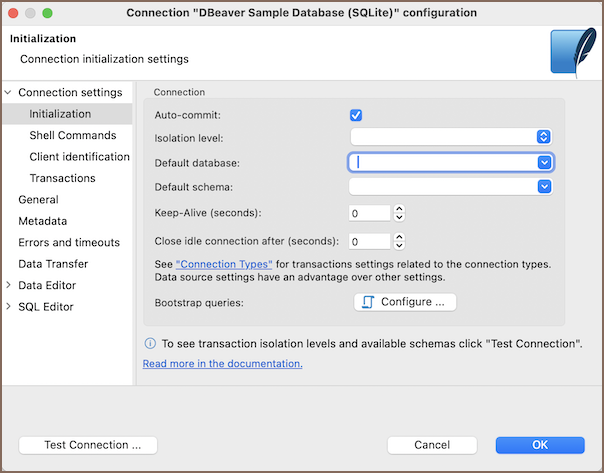Viewport: 604px width, 473px height.
Task: Click the SQLite feather logo icon
Action: point(573,51)
